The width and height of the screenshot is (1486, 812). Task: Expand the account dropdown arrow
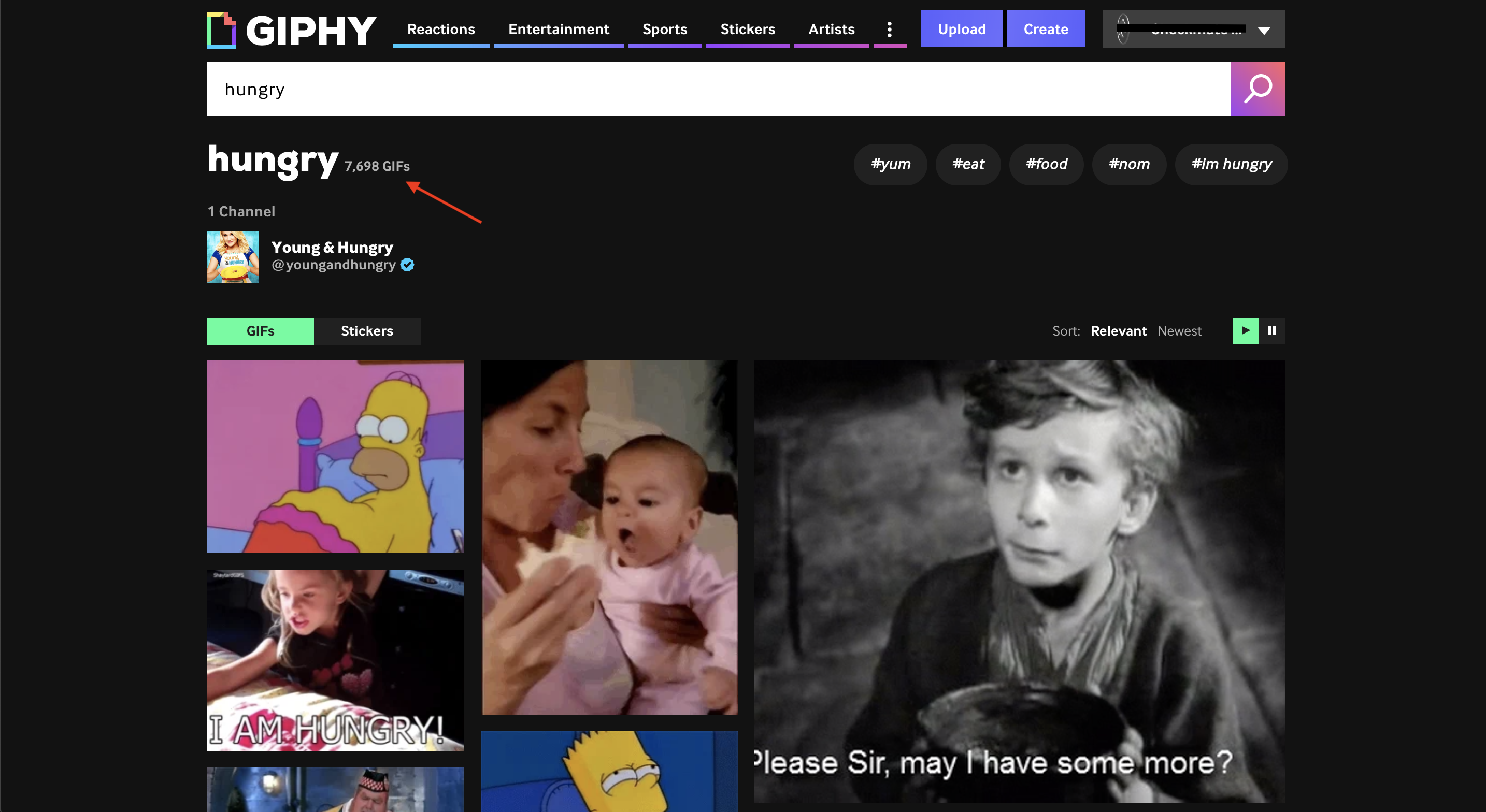click(1264, 30)
